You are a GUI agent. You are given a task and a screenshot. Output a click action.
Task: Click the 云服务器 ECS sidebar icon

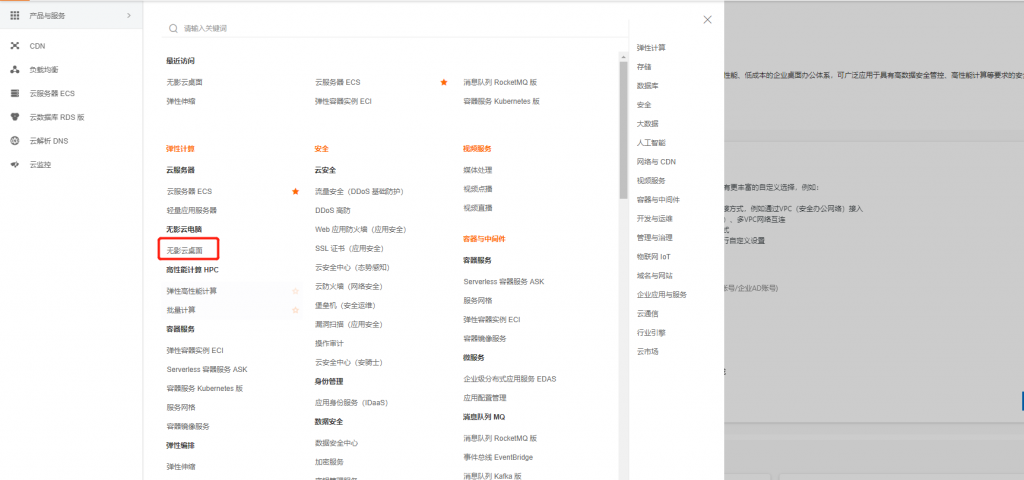point(14,93)
